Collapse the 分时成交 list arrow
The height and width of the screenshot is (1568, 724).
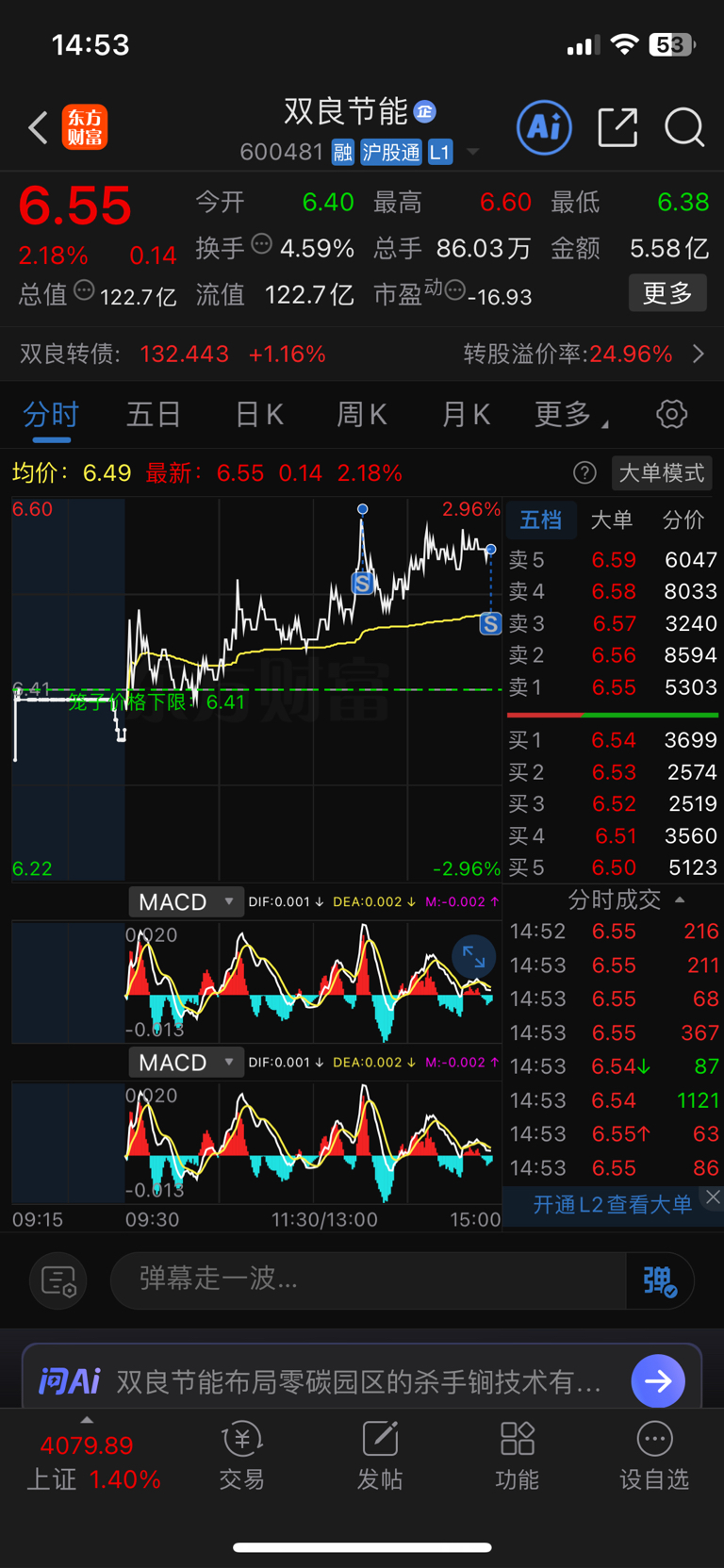680,900
